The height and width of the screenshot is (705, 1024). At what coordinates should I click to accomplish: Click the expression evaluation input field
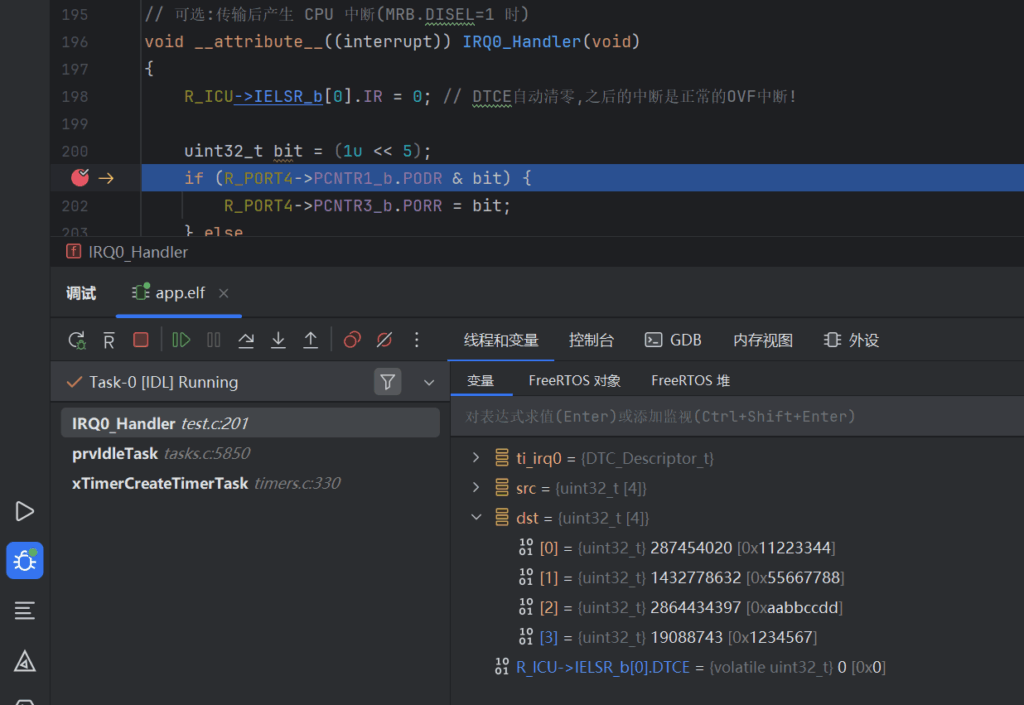[737, 416]
